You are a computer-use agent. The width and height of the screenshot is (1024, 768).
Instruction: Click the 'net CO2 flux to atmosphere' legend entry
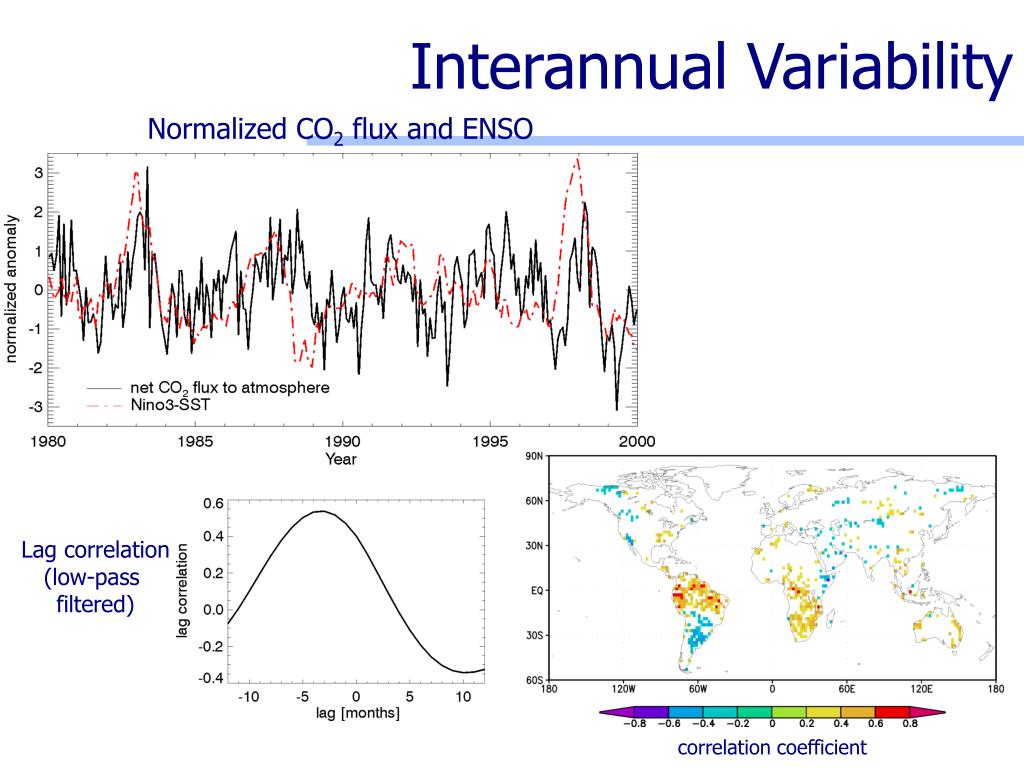click(x=230, y=388)
